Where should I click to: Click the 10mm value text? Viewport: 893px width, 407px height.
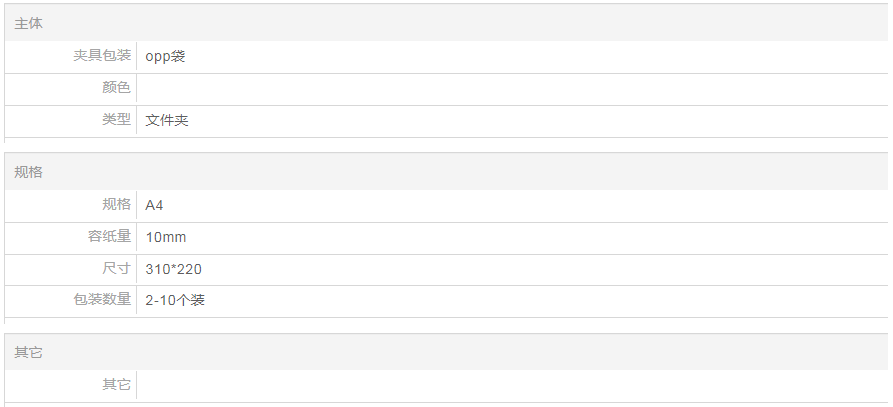pyautogui.click(x=166, y=237)
